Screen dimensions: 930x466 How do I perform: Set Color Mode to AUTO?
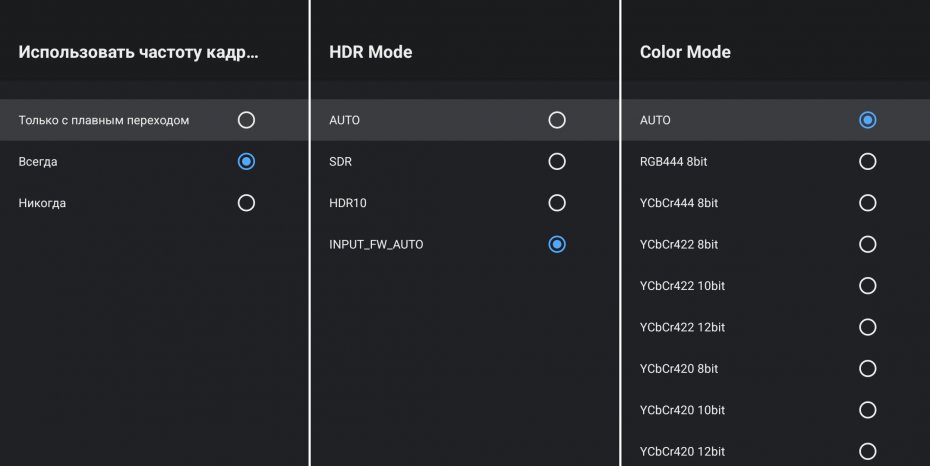point(867,120)
